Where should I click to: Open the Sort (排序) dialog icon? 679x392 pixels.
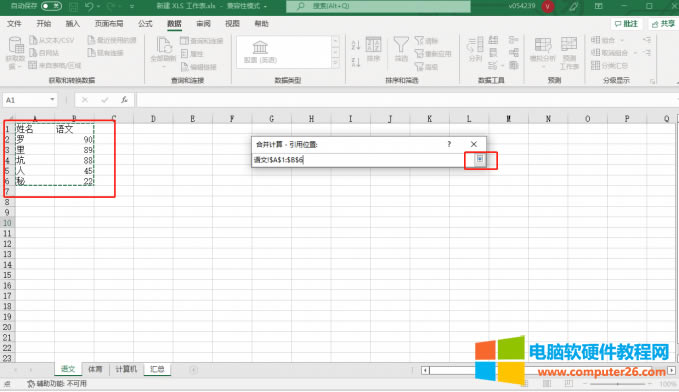point(373,45)
